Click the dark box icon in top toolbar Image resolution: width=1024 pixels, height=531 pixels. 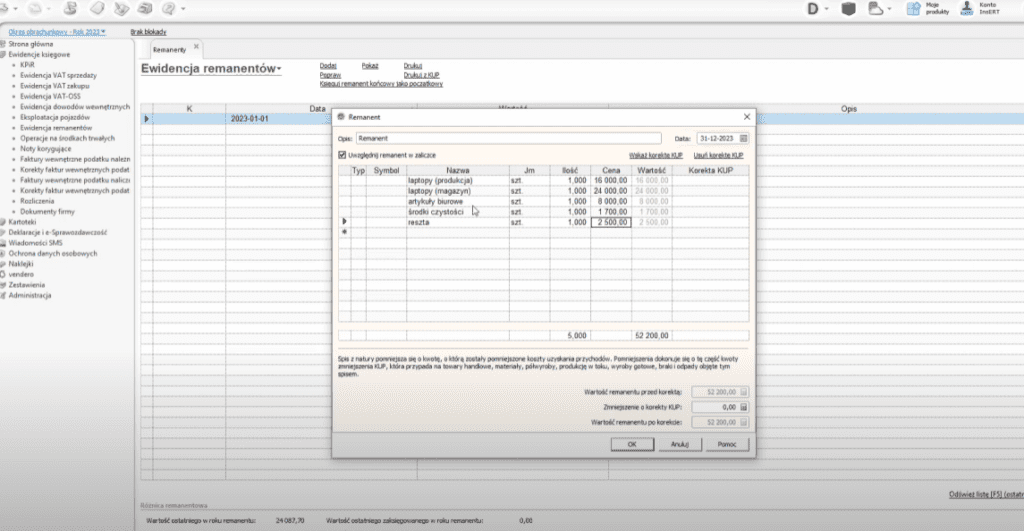(x=848, y=9)
